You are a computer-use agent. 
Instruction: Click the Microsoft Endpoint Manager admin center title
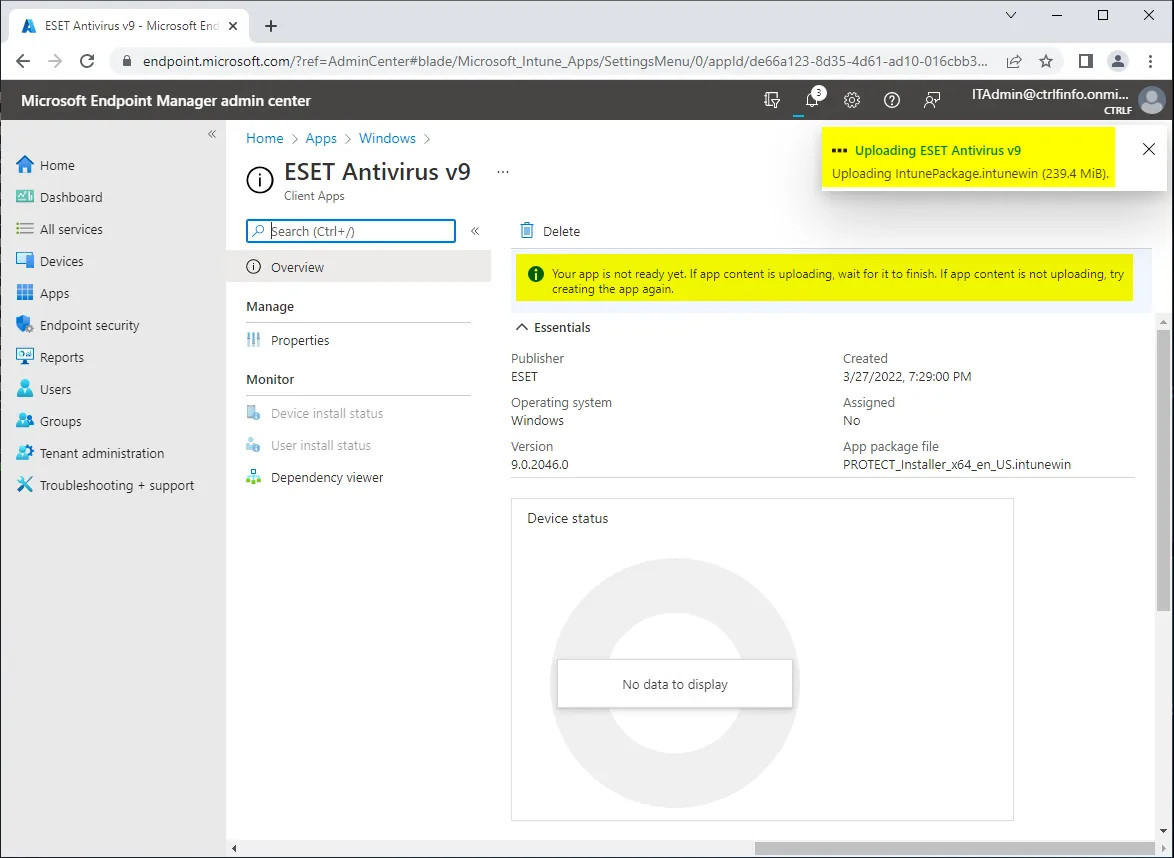pyautogui.click(x=165, y=100)
